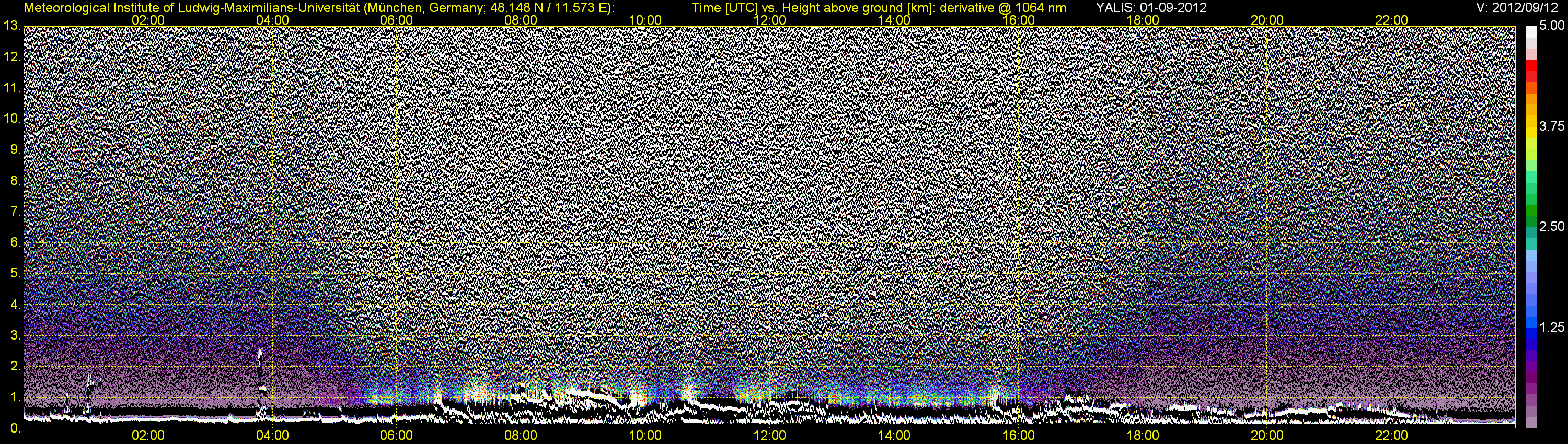Screen dimensions: 1568x444
Task: Click the 5.00 value on the color scale
Action: 1552,26
